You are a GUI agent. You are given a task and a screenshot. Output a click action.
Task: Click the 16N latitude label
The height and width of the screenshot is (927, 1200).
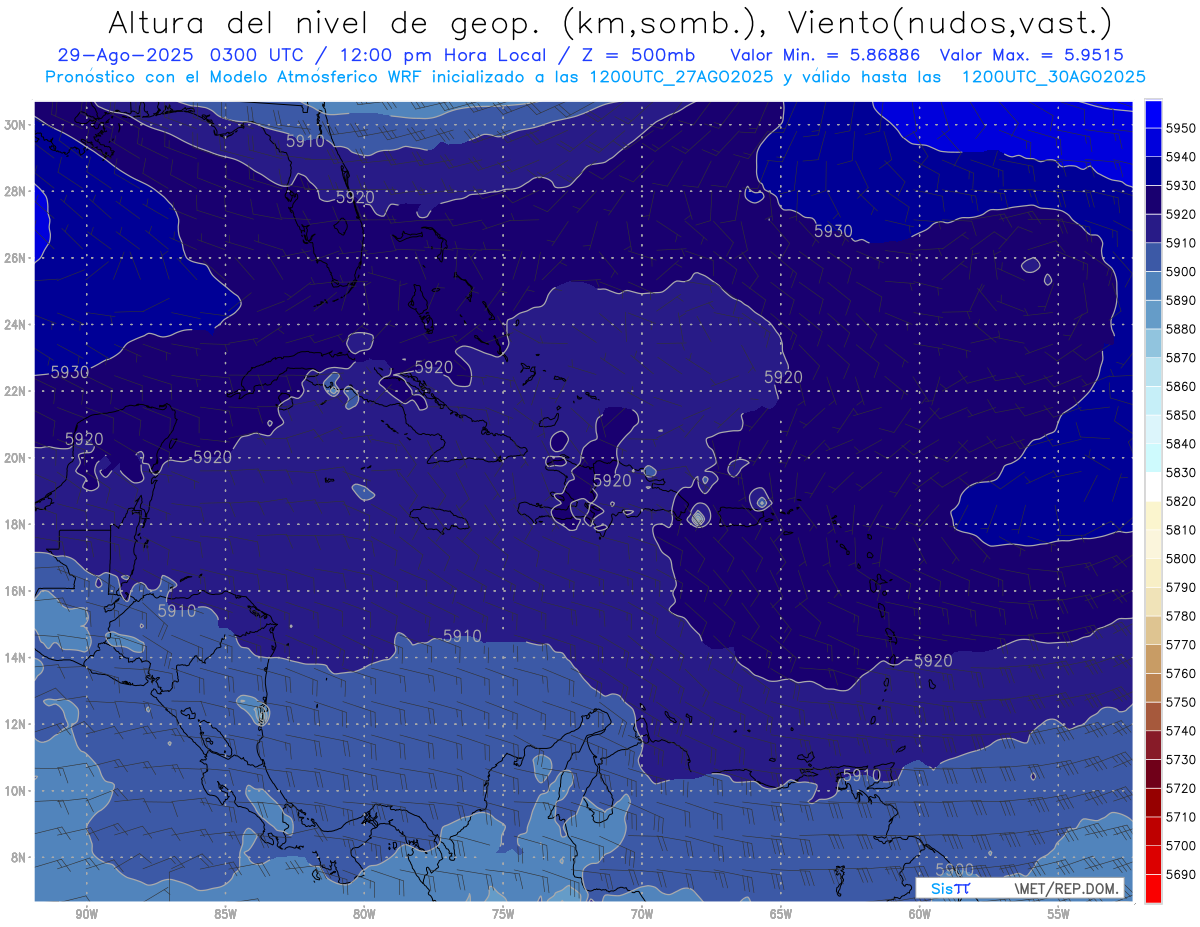(14, 591)
